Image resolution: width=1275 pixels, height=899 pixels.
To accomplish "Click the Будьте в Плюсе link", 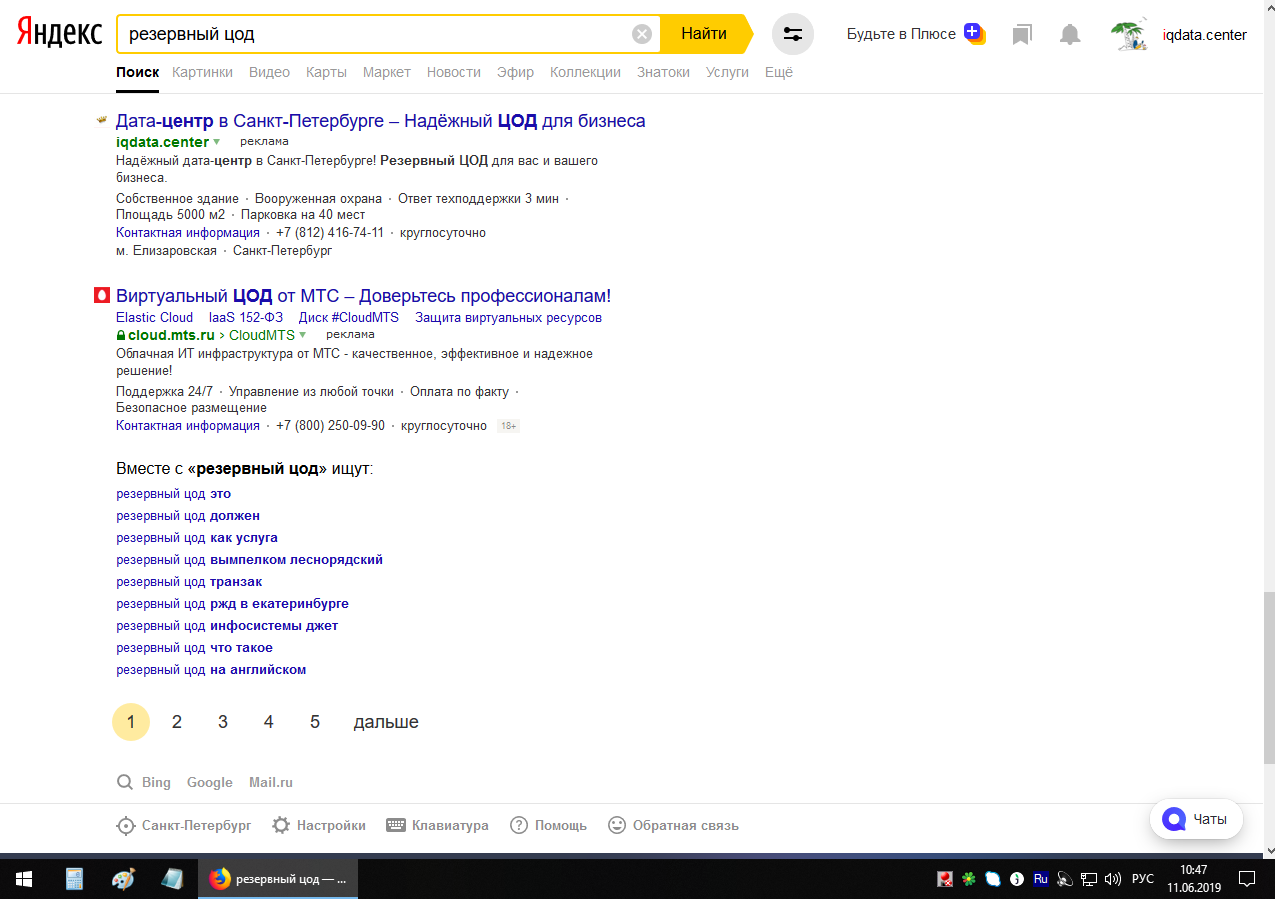I will pos(901,34).
